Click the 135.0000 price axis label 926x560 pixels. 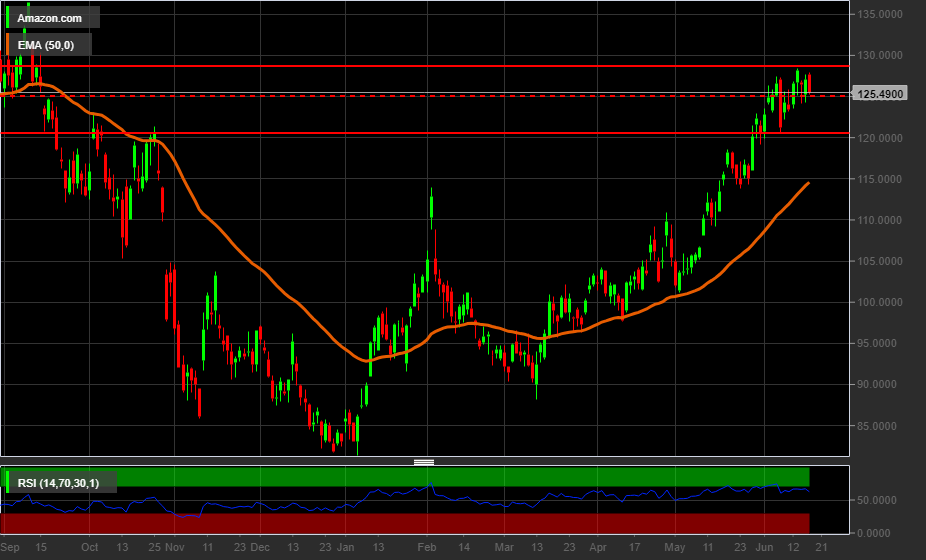(x=879, y=14)
